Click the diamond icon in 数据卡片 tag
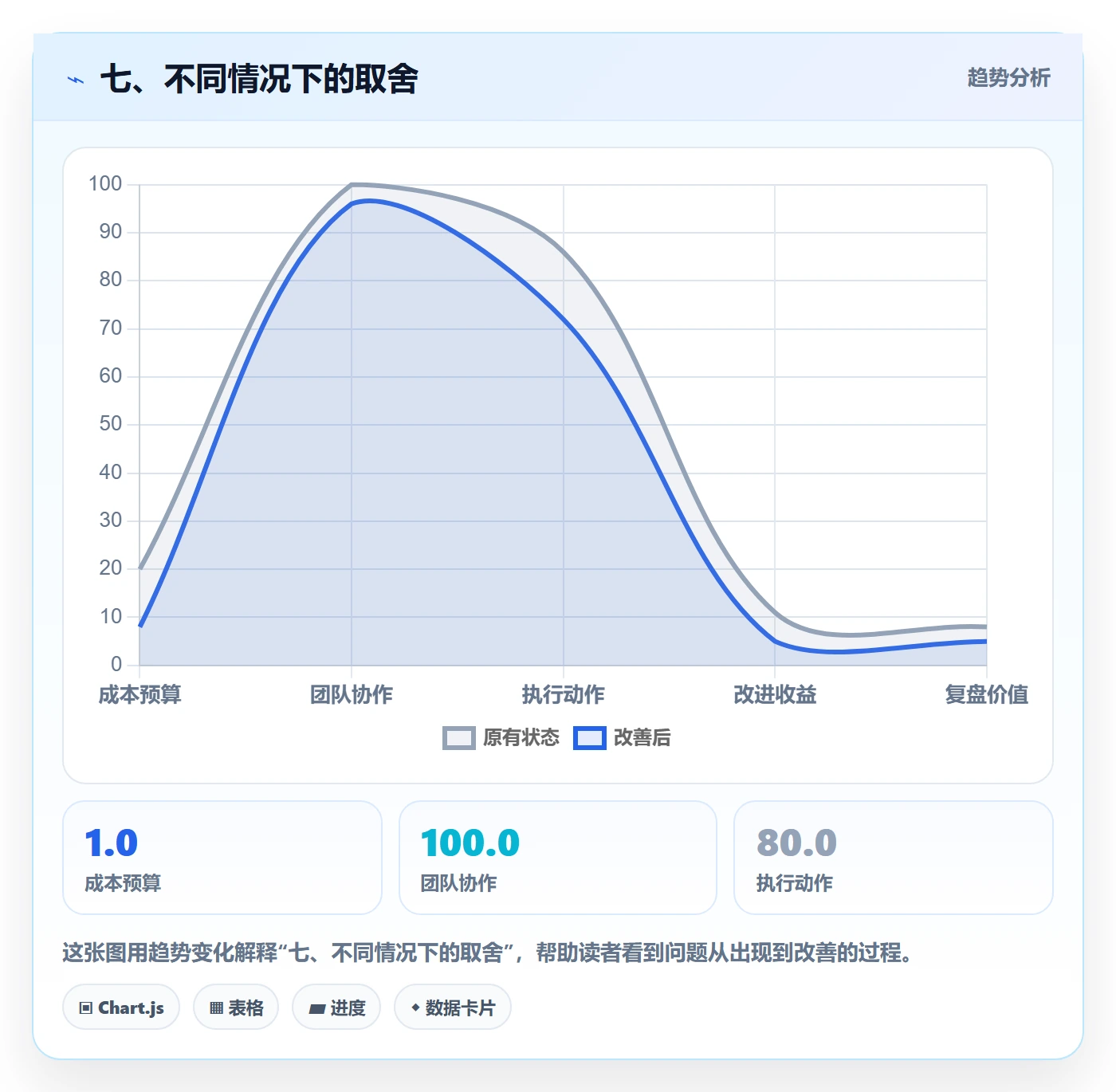1116x1092 pixels. point(415,1008)
